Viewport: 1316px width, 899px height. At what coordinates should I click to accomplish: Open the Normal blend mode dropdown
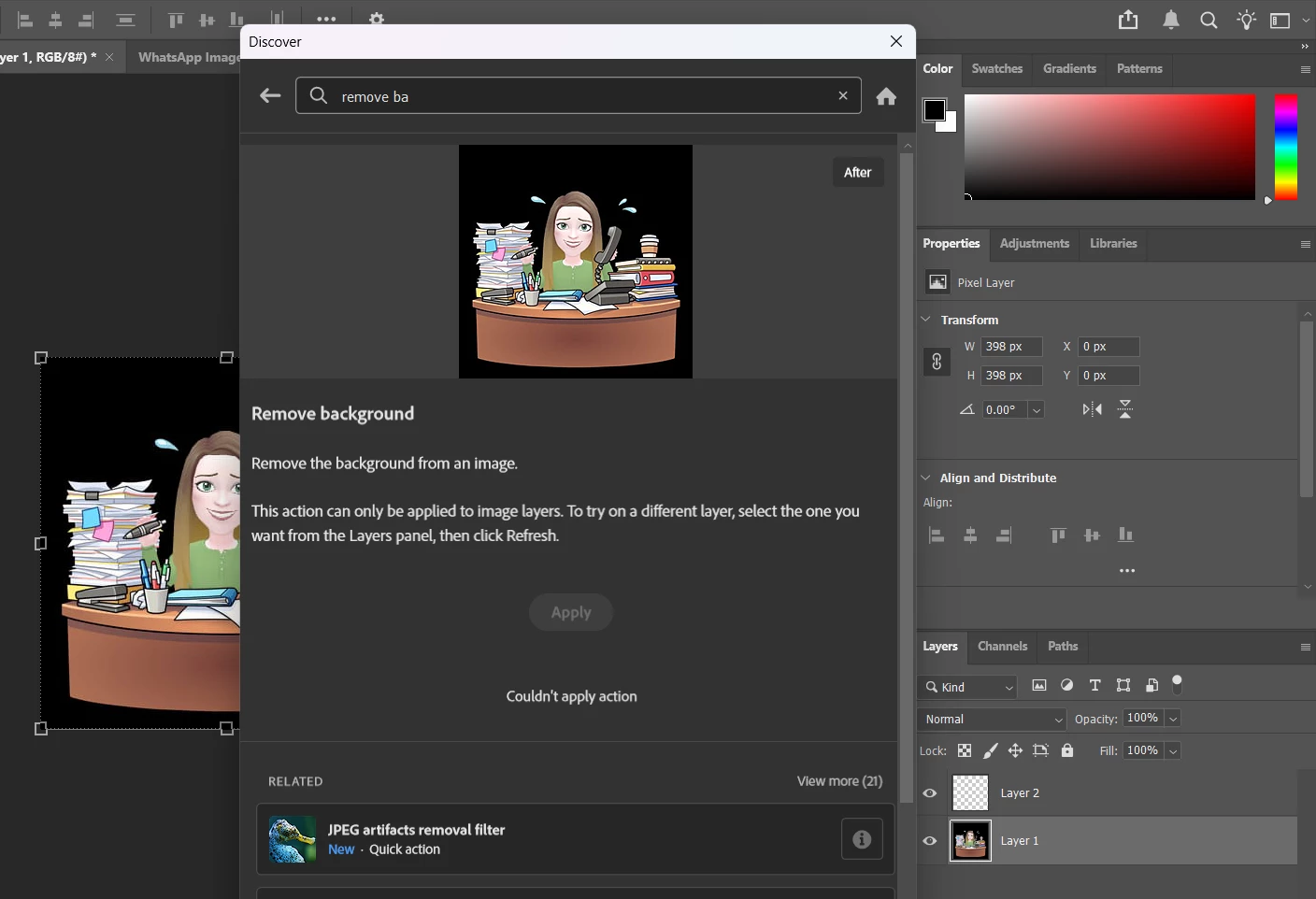pos(992,719)
